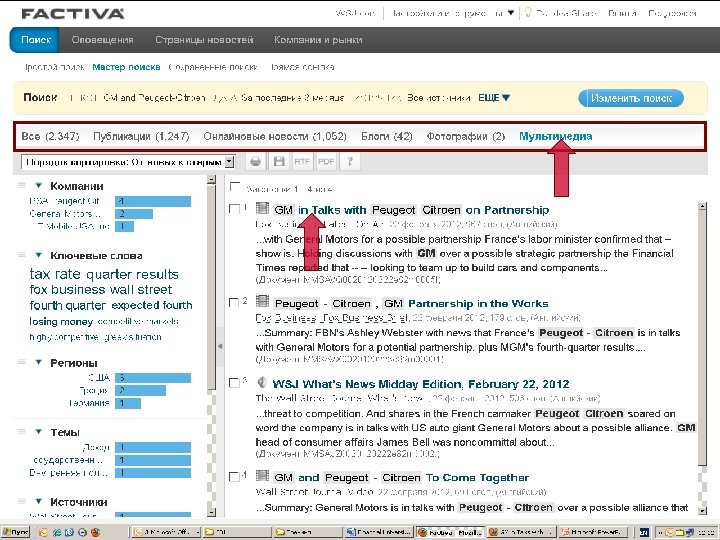720x540 pixels.
Task: Open headline 'WSJ What's News Midday Edition, February 22, 2012'
Action: [x=421, y=384]
